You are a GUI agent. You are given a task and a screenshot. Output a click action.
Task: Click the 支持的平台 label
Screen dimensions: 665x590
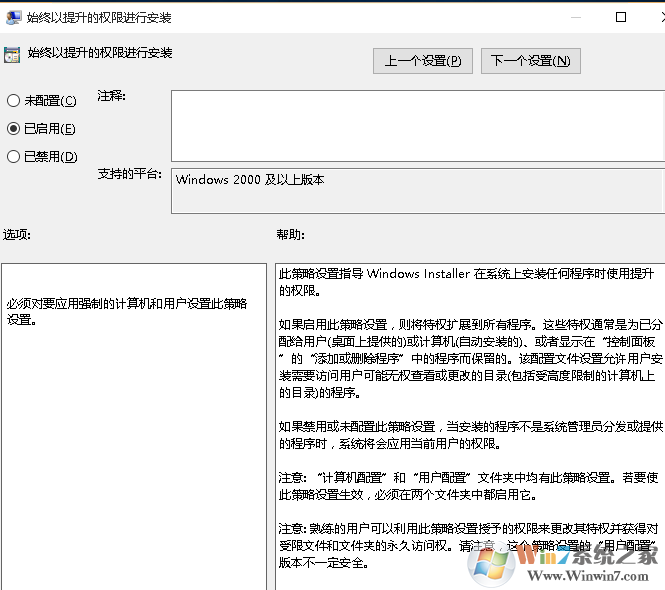pyautogui.click(x=129, y=174)
